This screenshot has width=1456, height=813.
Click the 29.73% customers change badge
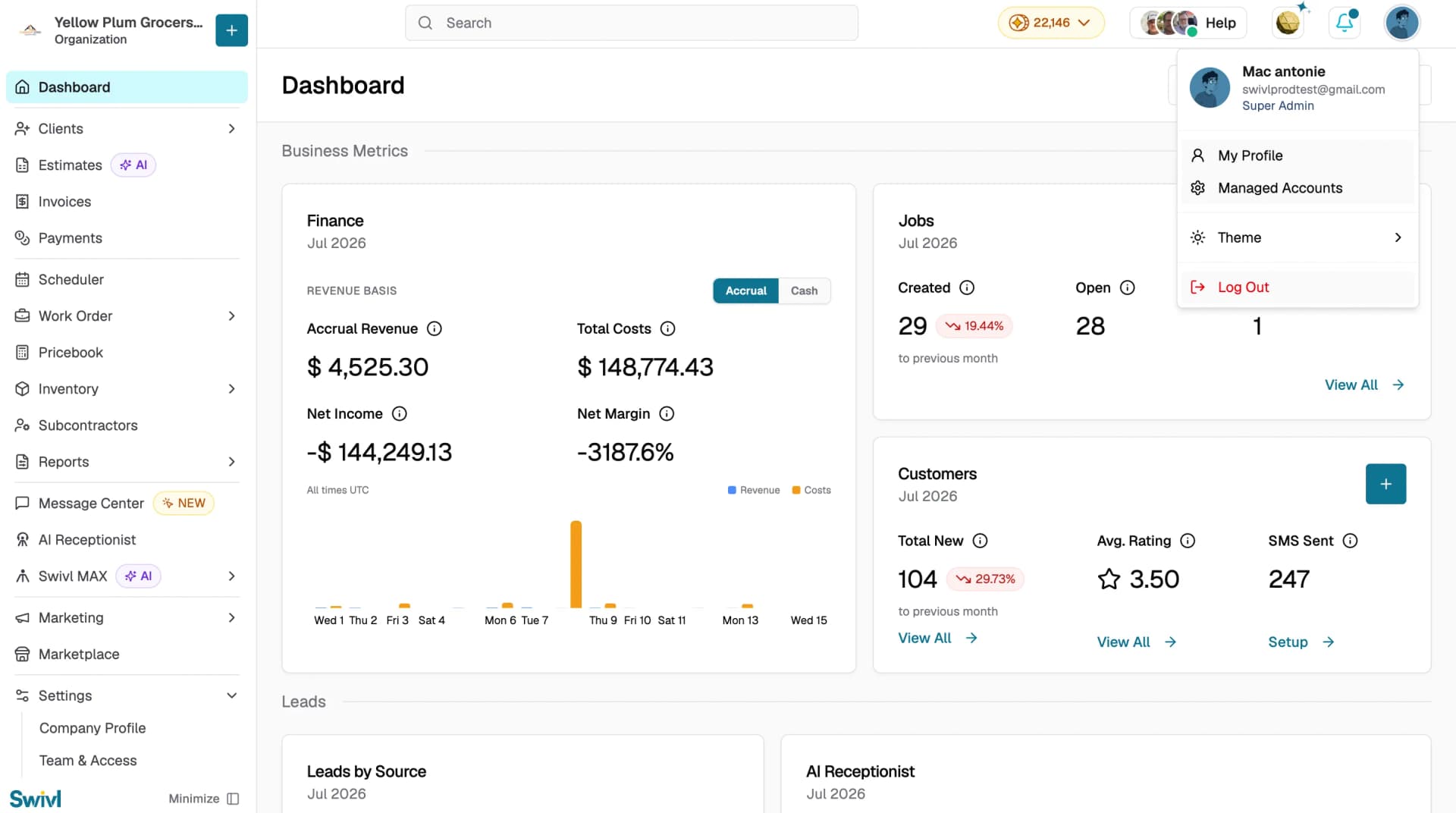pyautogui.click(x=986, y=579)
